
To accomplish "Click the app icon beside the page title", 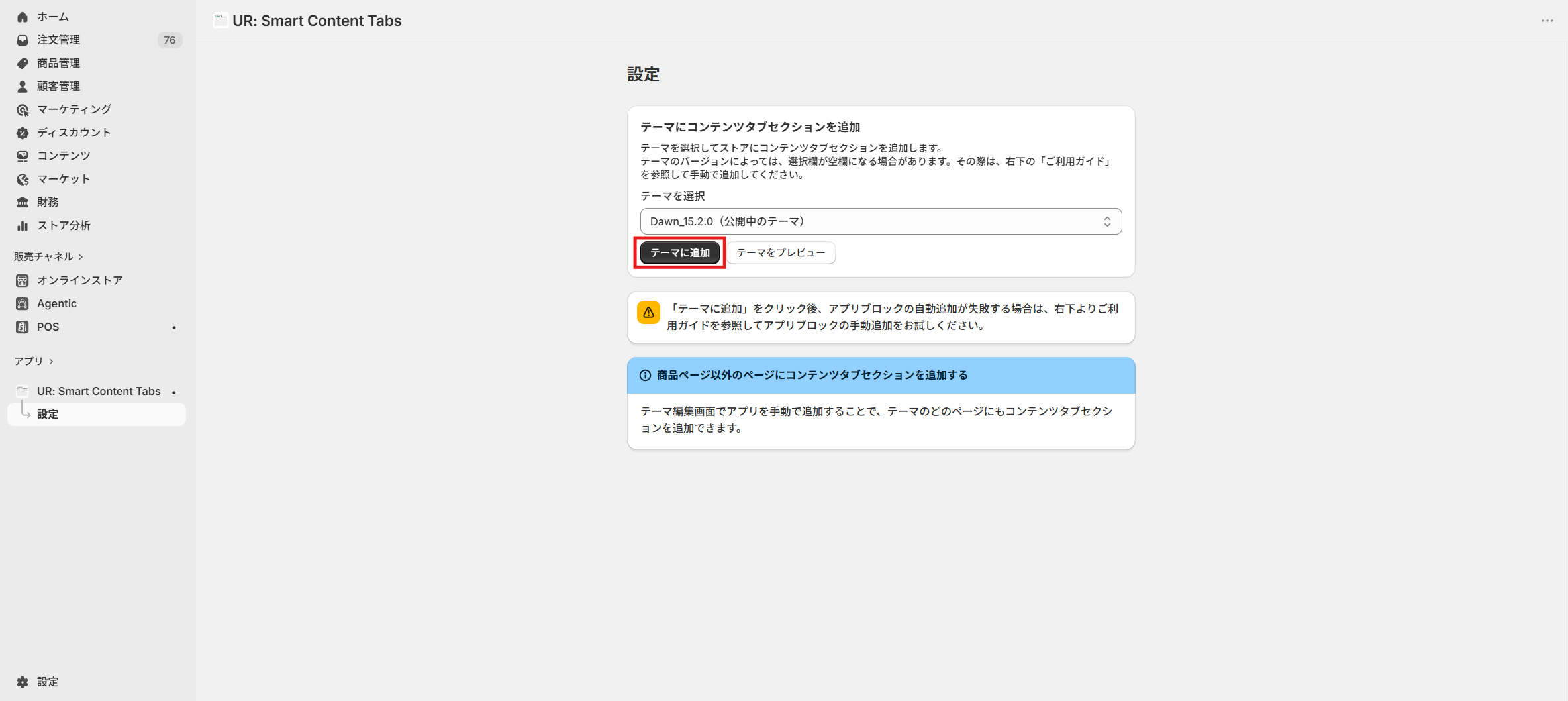I will tap(220, 21).
